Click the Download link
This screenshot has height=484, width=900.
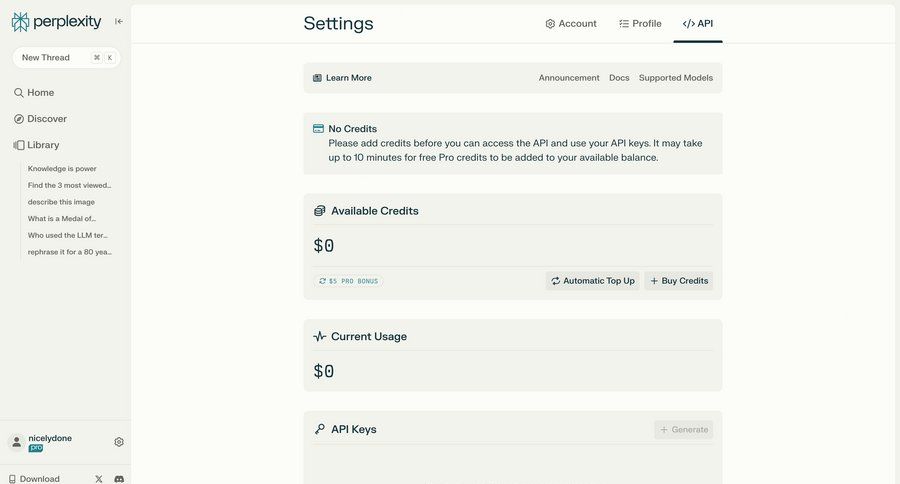pyautogui.click(x=34, y=479)
